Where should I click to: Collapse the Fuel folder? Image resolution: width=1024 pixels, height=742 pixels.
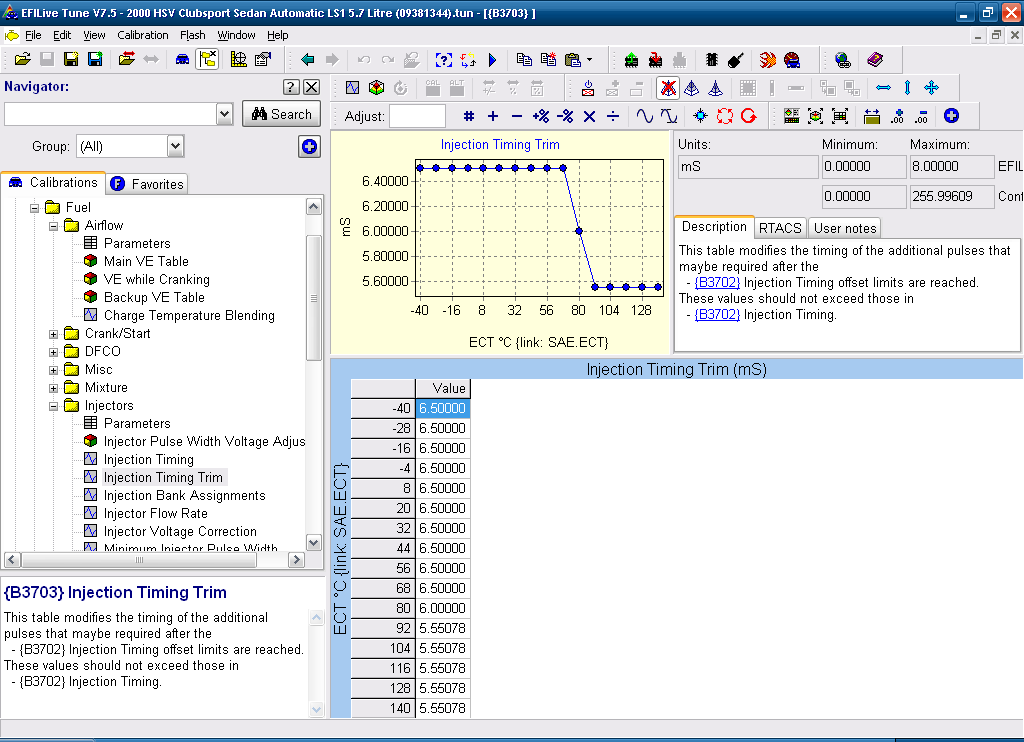(35, 208)
